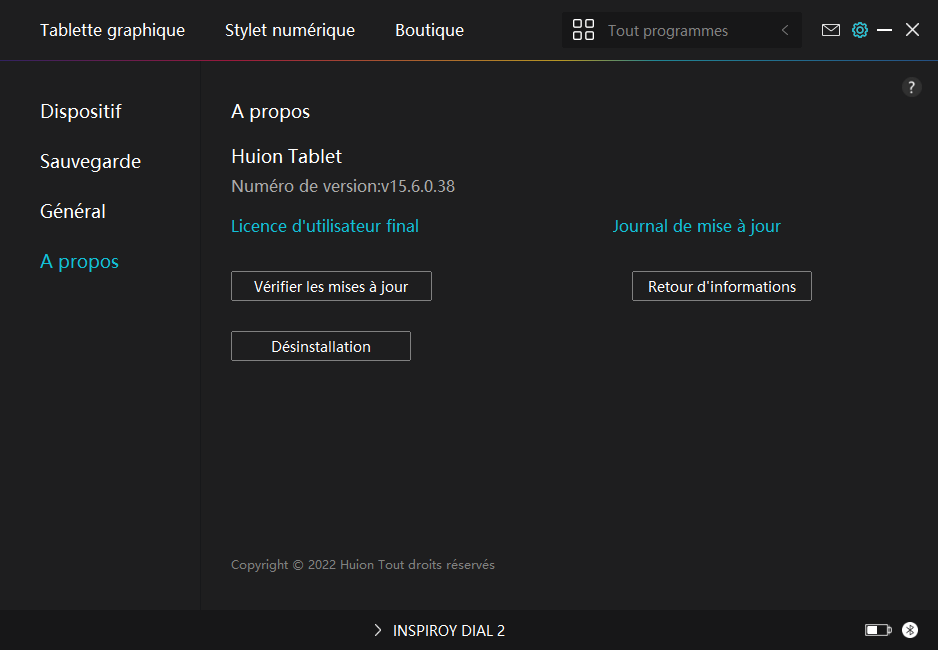
Task: Click the INSPIROY DIAL 2 device name
Action: (x=449, y=630)
